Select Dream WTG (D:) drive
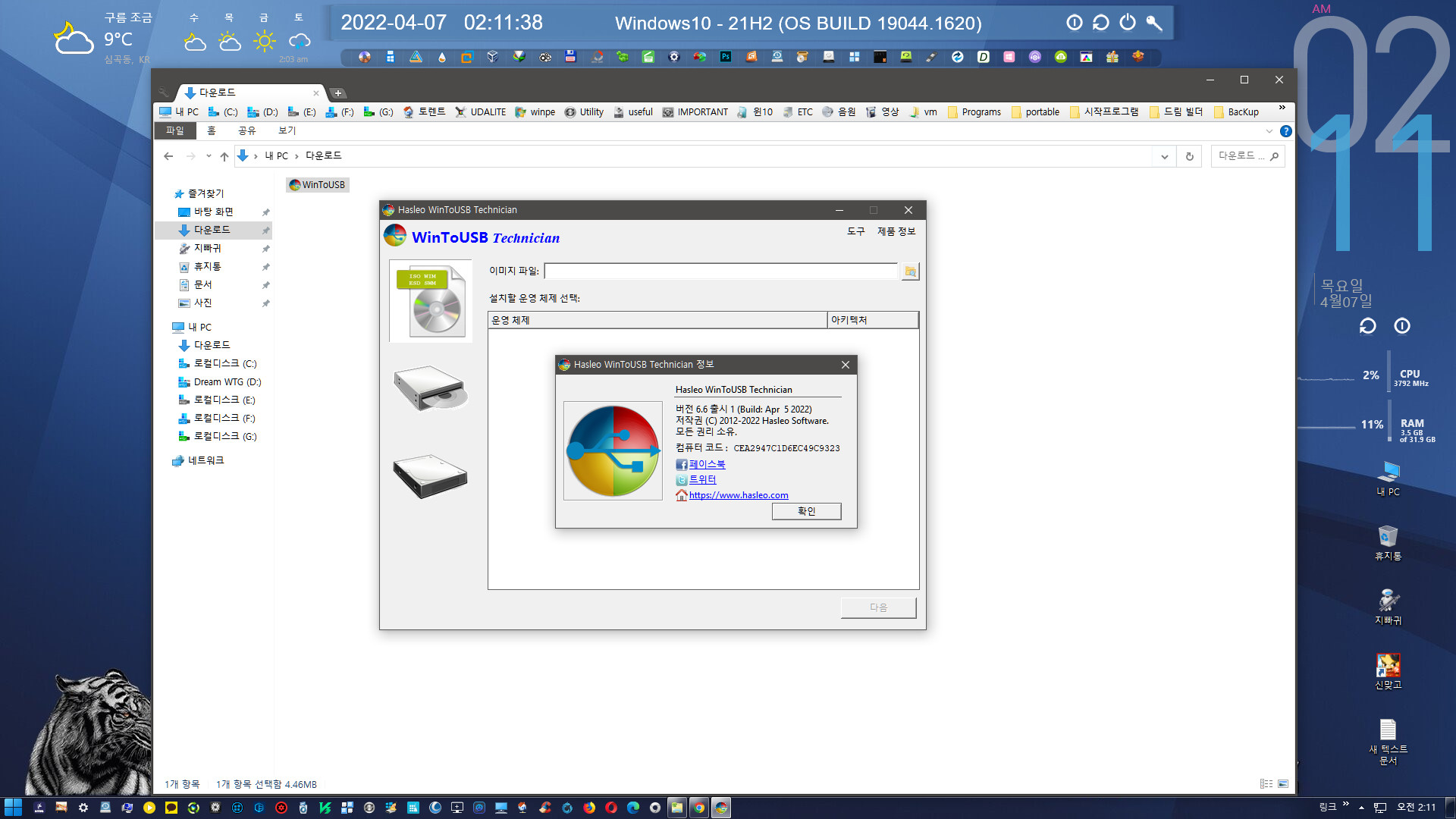The image size is (1456, 819). tap(227, 382)
